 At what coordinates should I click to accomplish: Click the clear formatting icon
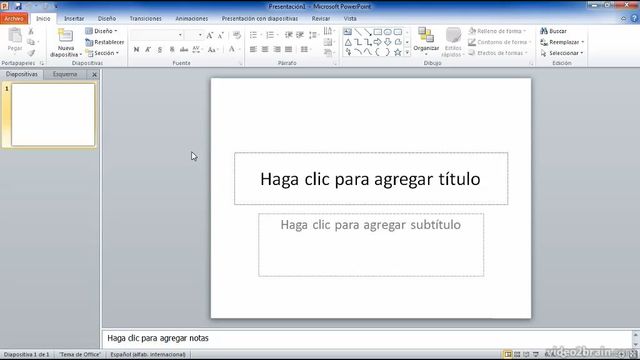click(237, 36)
